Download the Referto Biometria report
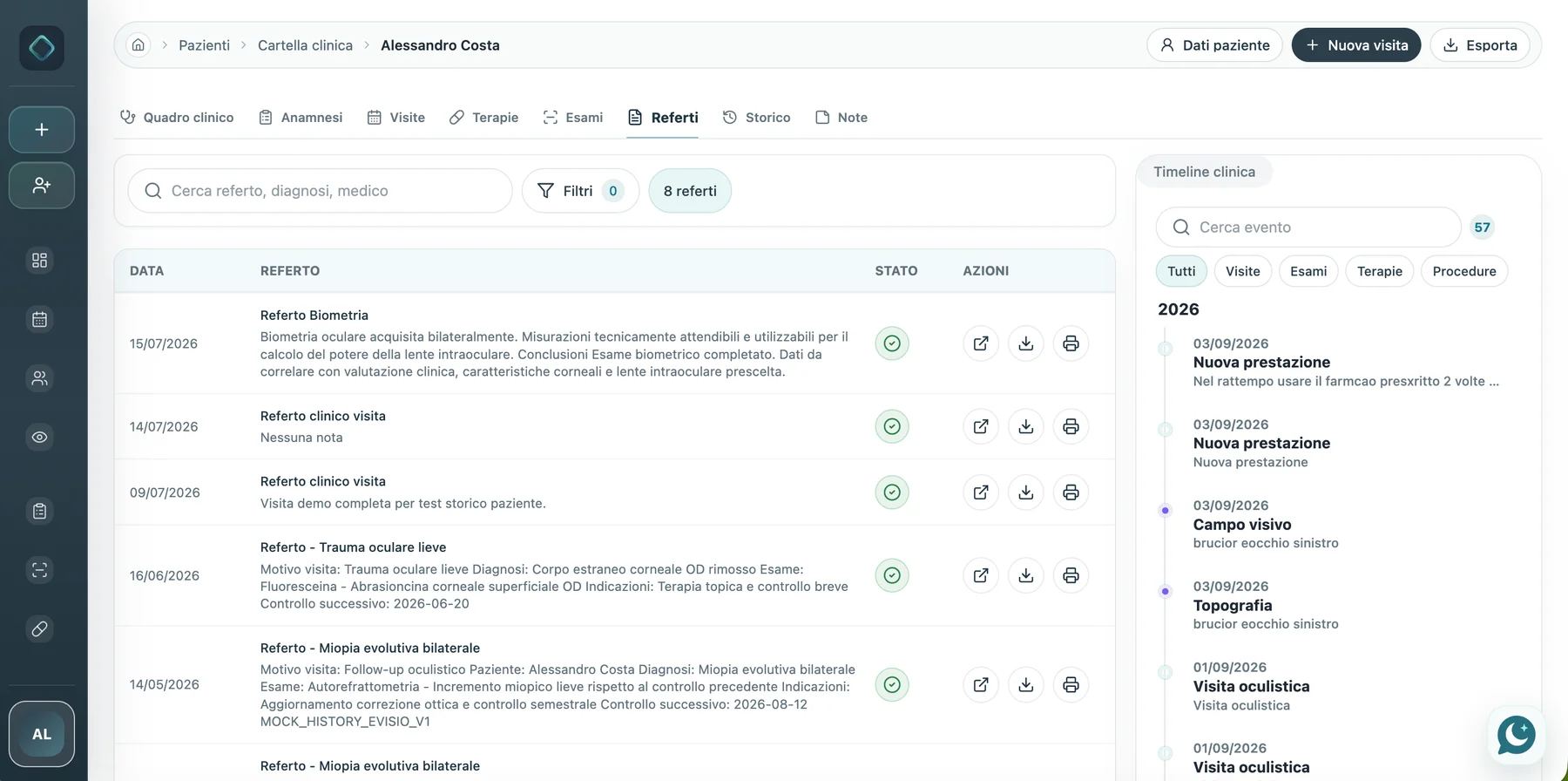1568x781 pixels. [1026, 343]
